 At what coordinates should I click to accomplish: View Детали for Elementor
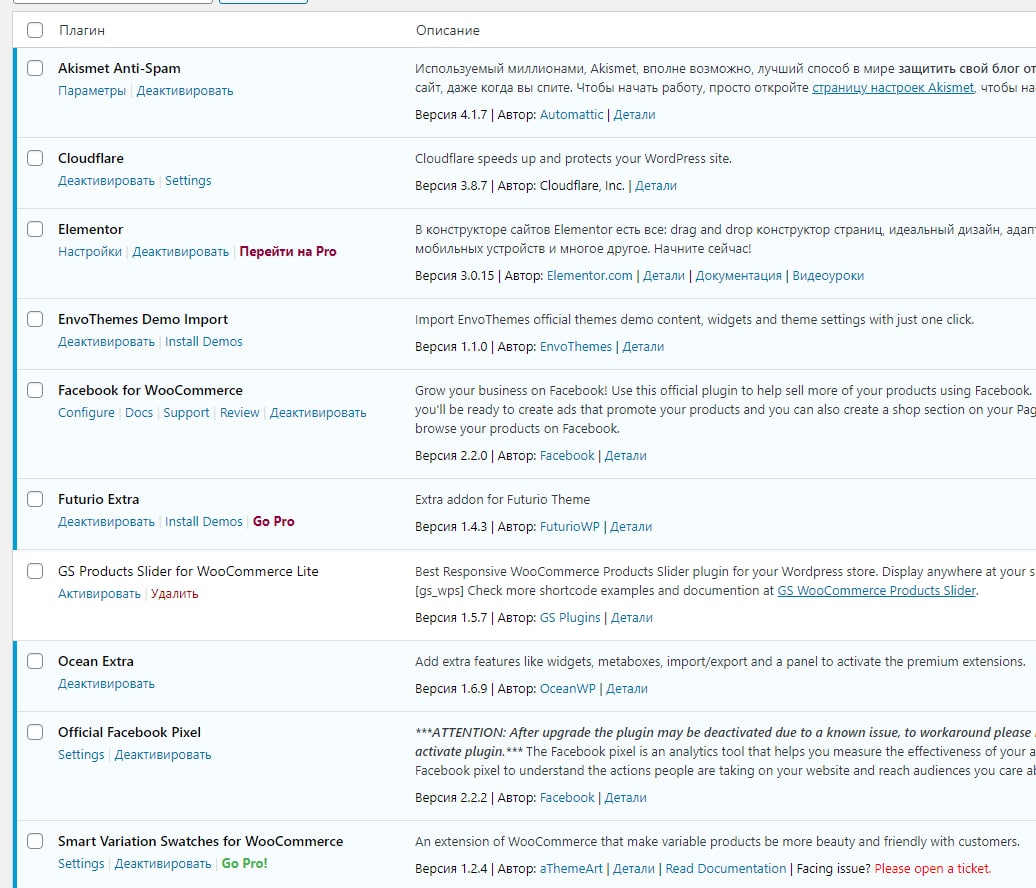pos(664,276)
